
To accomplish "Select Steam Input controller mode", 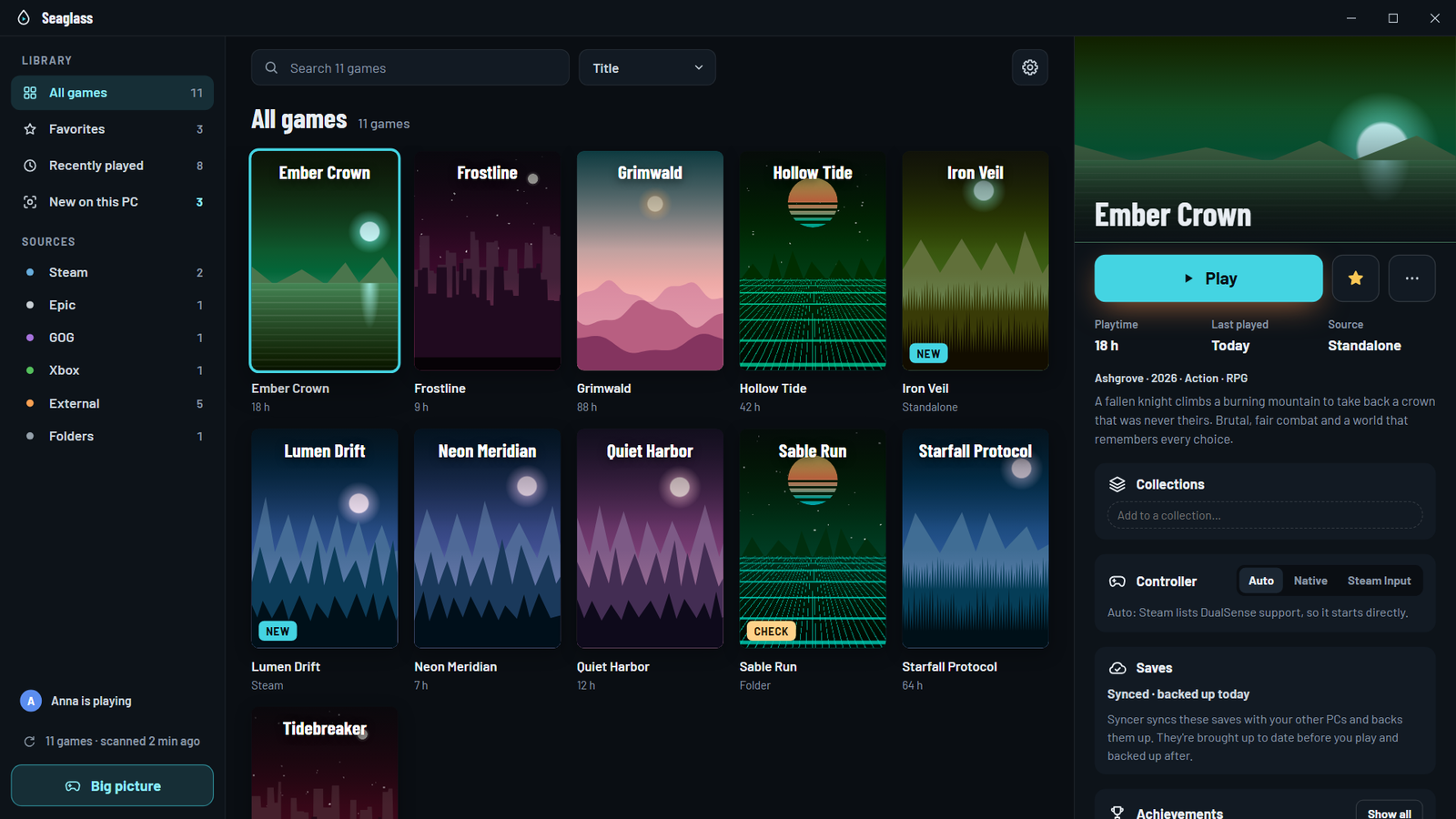I will tap(1379, 581).
